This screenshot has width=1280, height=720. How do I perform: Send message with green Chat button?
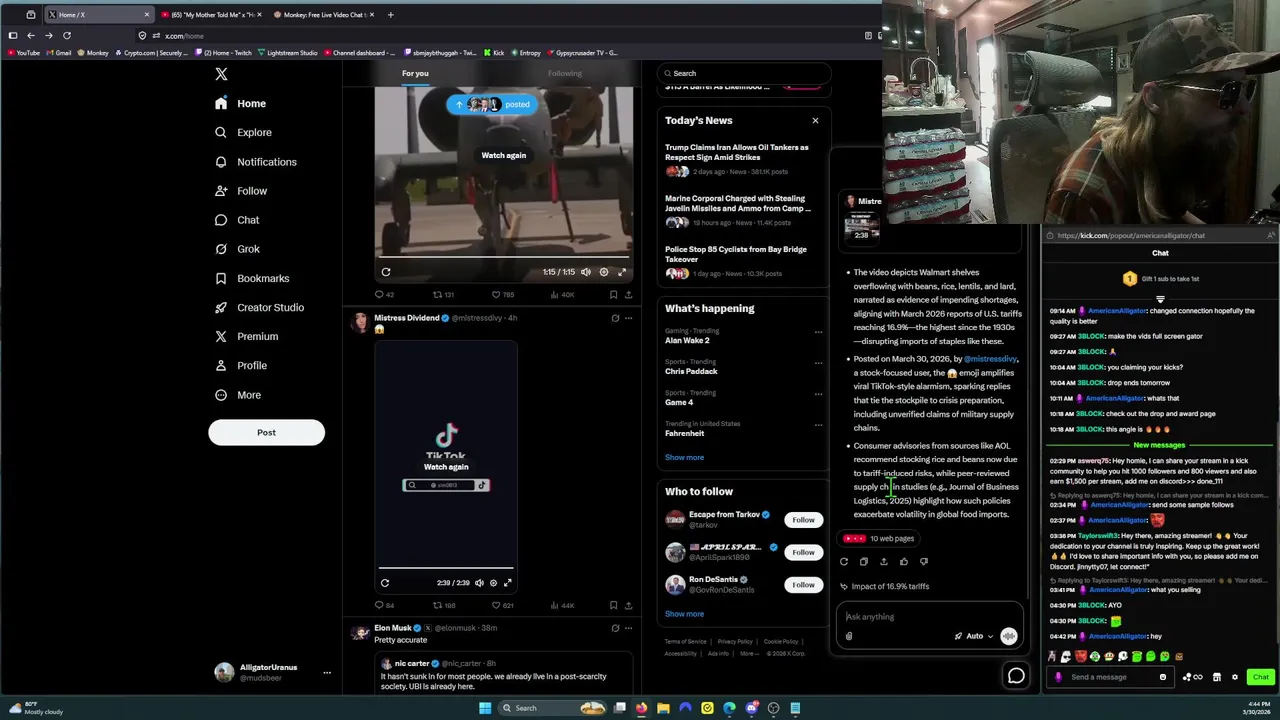point(1260,677)
